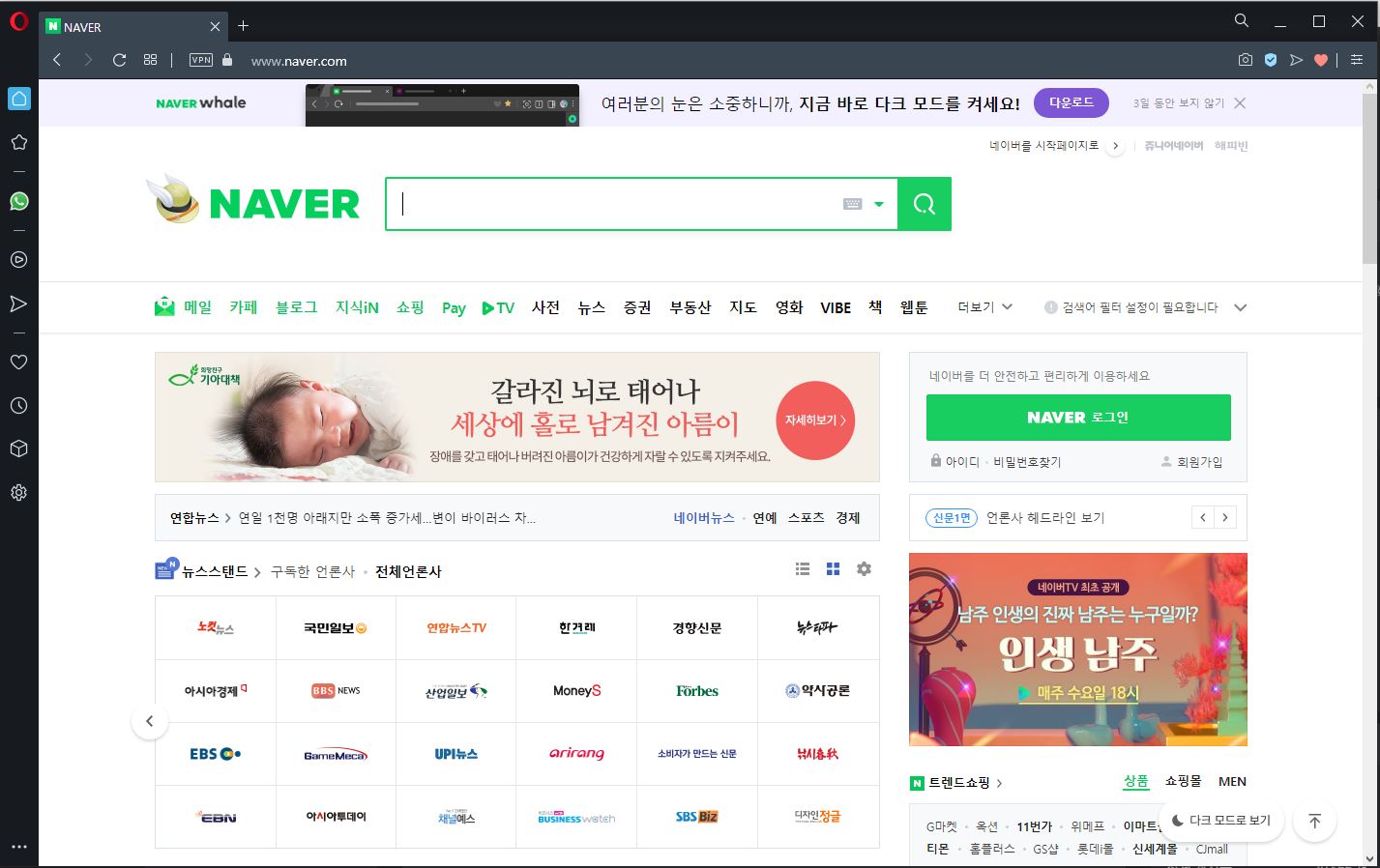1380x868 pixels.
Task: Add page to bookmarks heart icon
Action: coord(1321,60)
